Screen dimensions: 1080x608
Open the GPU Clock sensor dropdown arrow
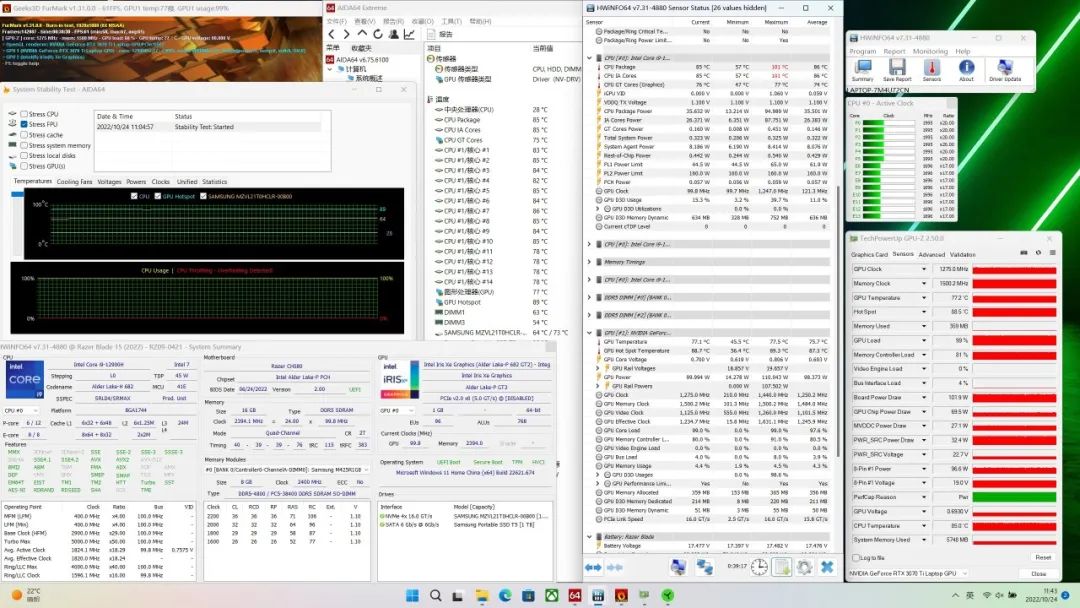[924, 269]
